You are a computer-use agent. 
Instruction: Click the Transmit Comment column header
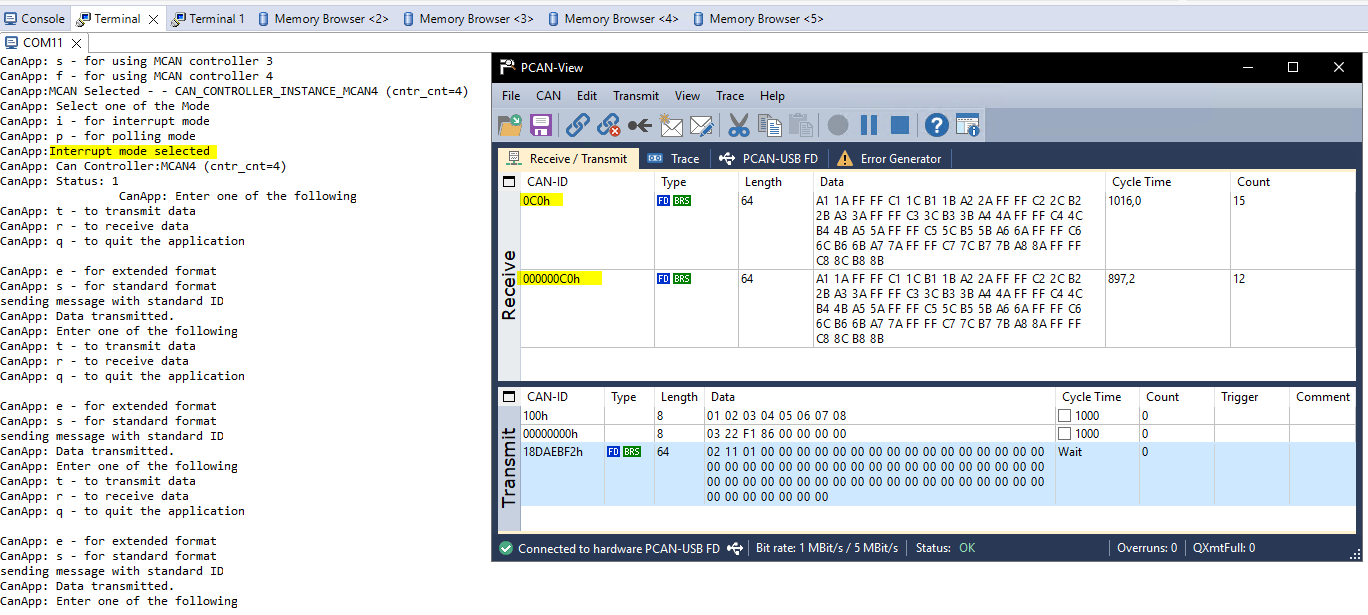(1322, 397)
